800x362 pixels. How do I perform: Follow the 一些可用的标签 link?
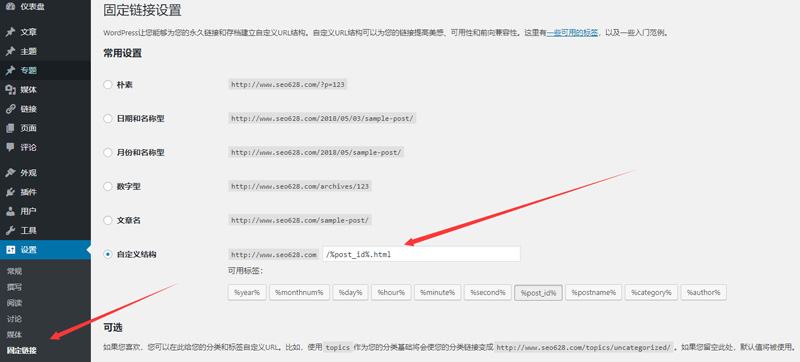coord(572,33)
